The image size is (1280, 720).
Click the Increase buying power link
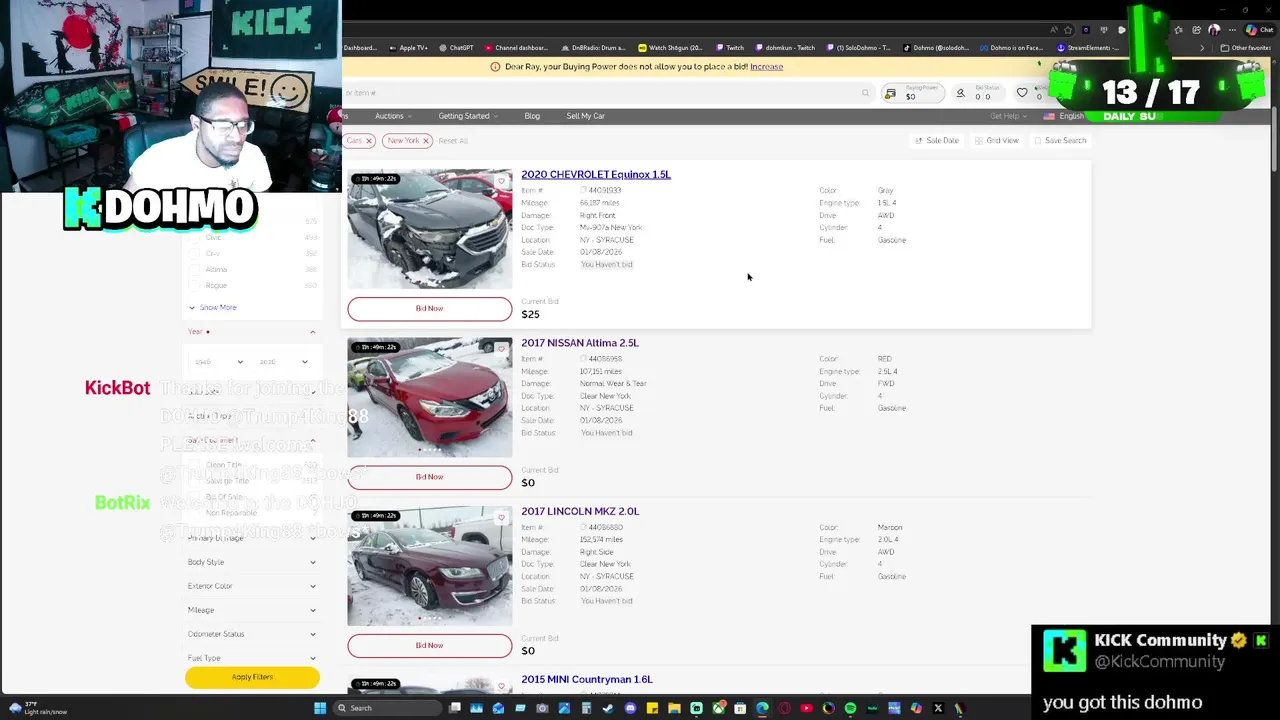pos(766,67)
